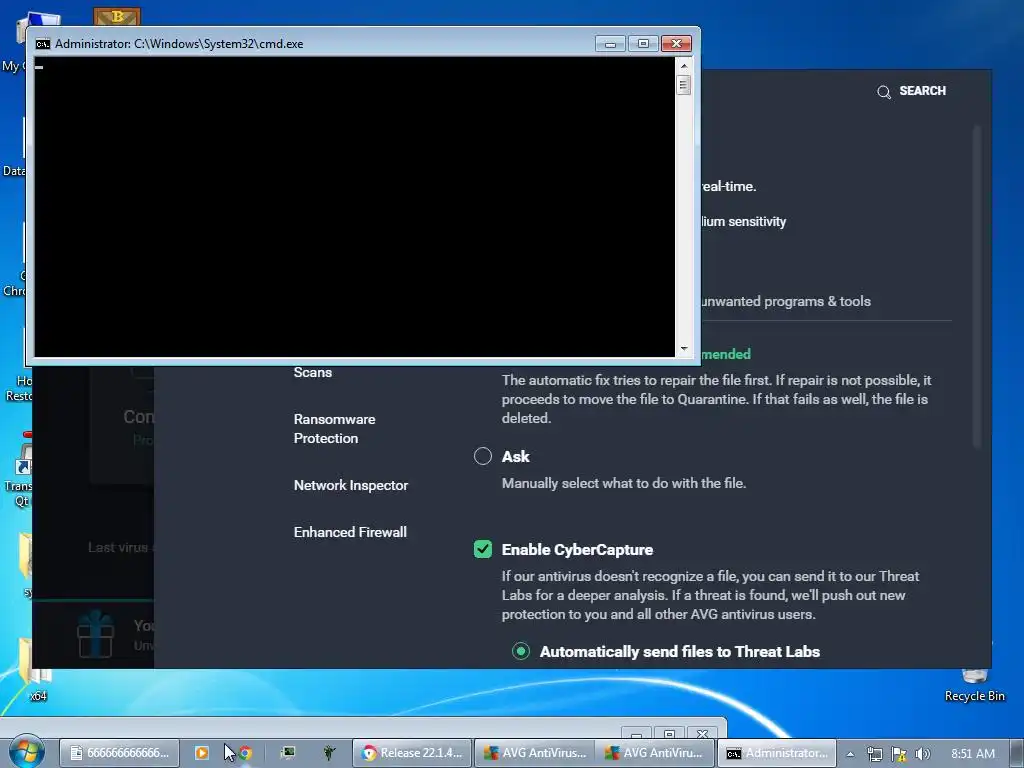Open Enhanced Firewall settings section
Image resolution: width=1024 pixels, height=768 pixels.
tap(350, 532)
